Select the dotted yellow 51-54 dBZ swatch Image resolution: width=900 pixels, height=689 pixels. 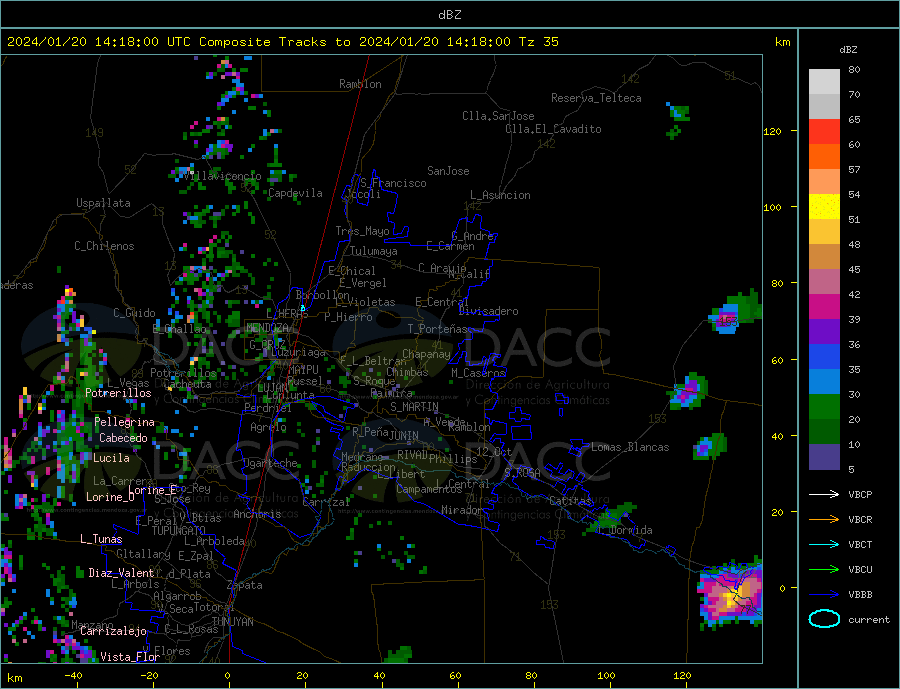pos(824,207)
